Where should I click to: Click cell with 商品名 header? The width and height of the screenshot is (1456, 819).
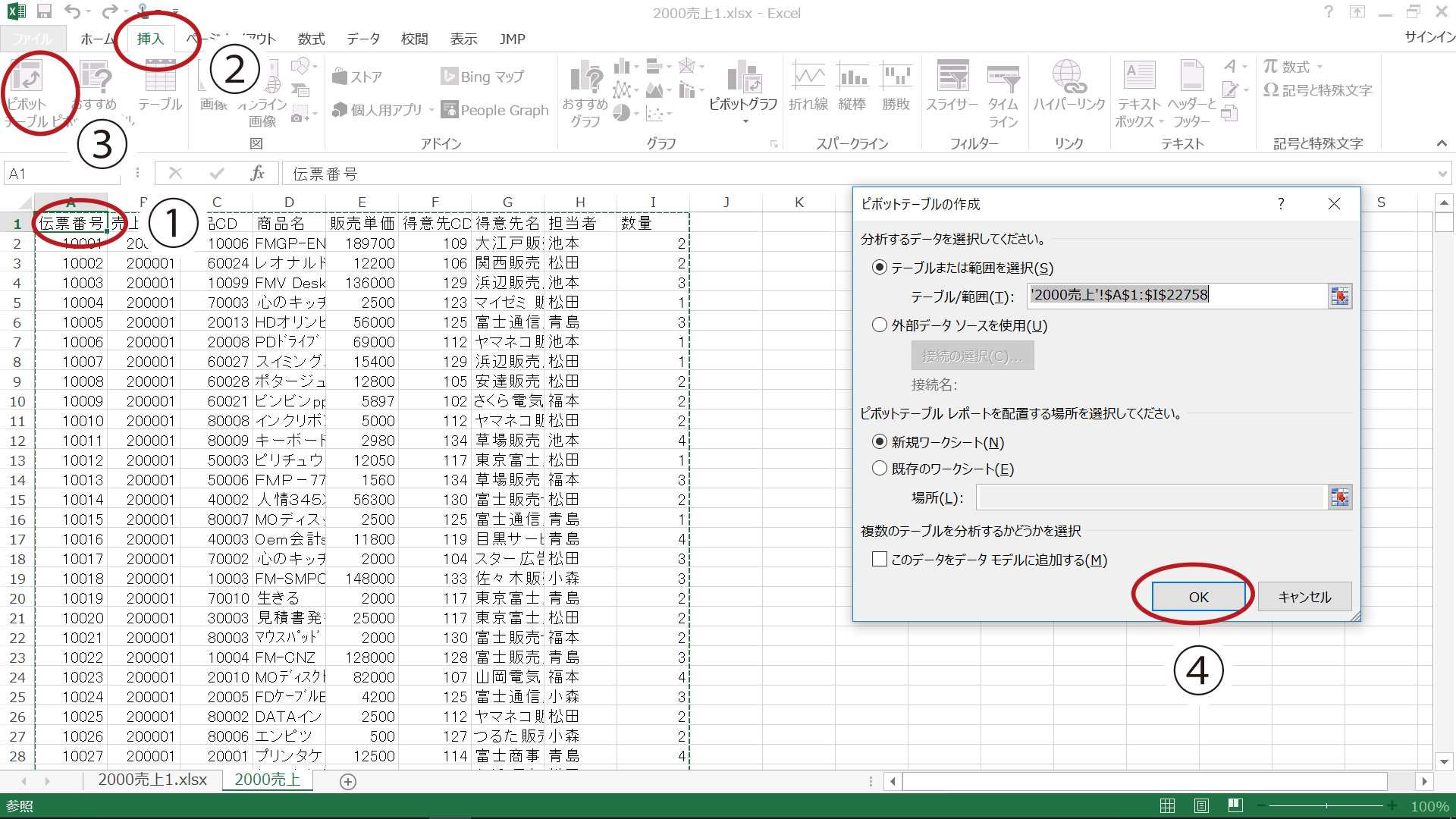point(289,223)
